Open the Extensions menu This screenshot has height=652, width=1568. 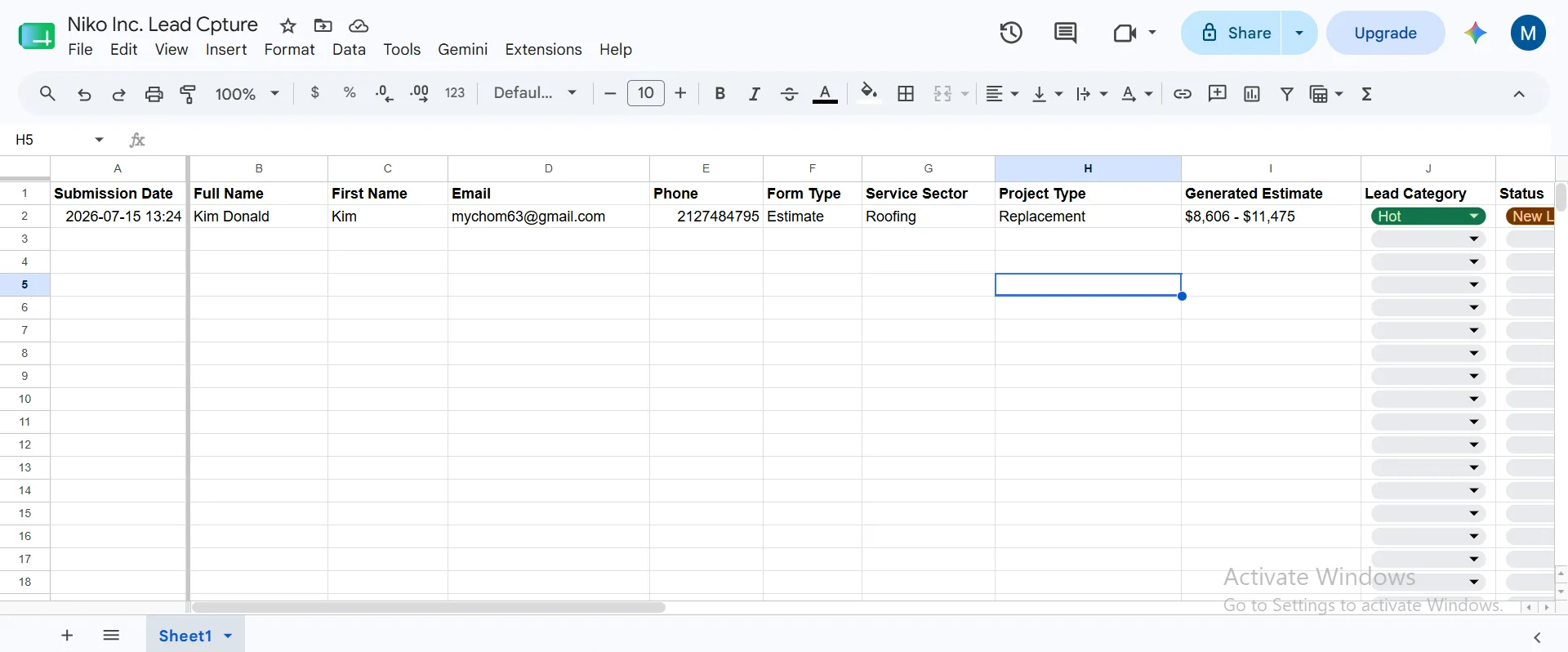click(543, 49)
